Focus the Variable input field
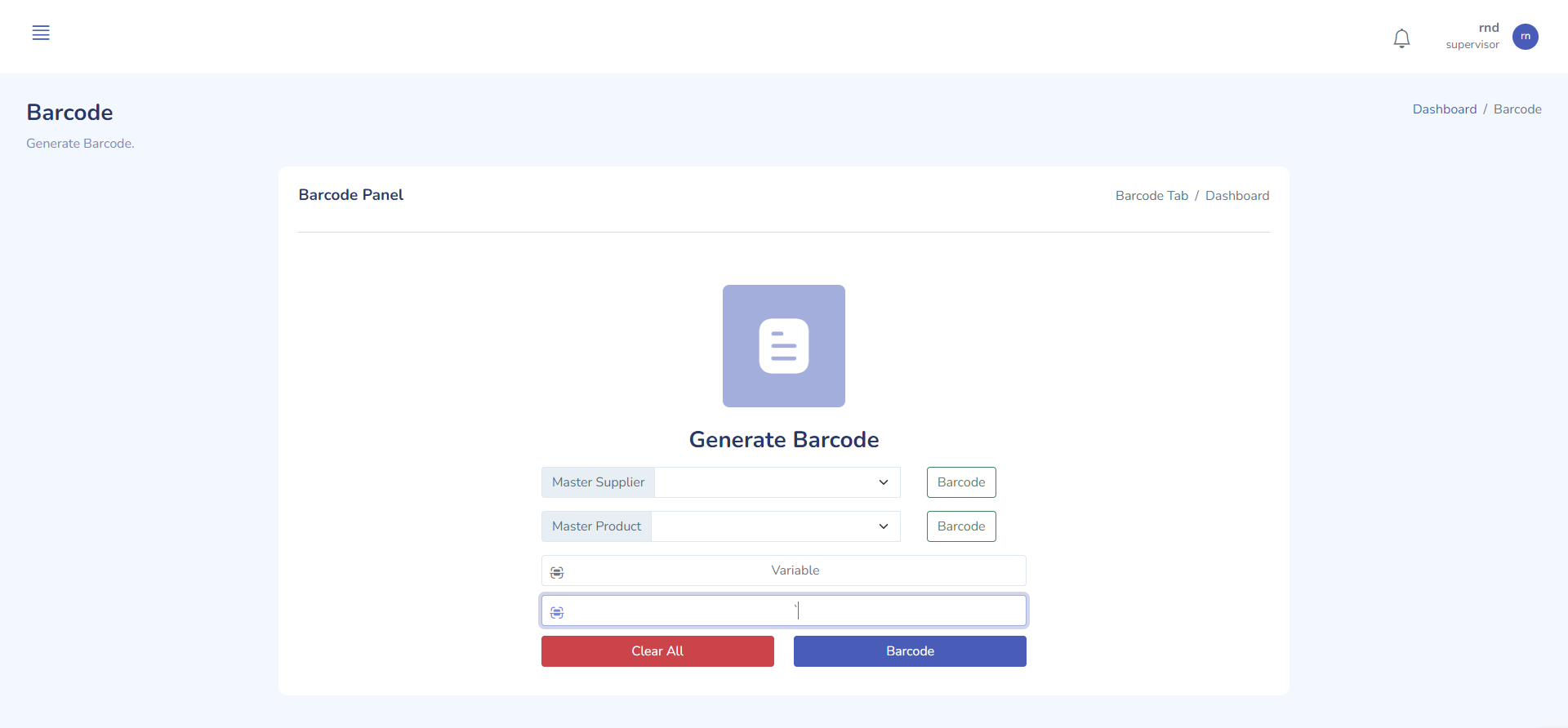 coord(795,570)
